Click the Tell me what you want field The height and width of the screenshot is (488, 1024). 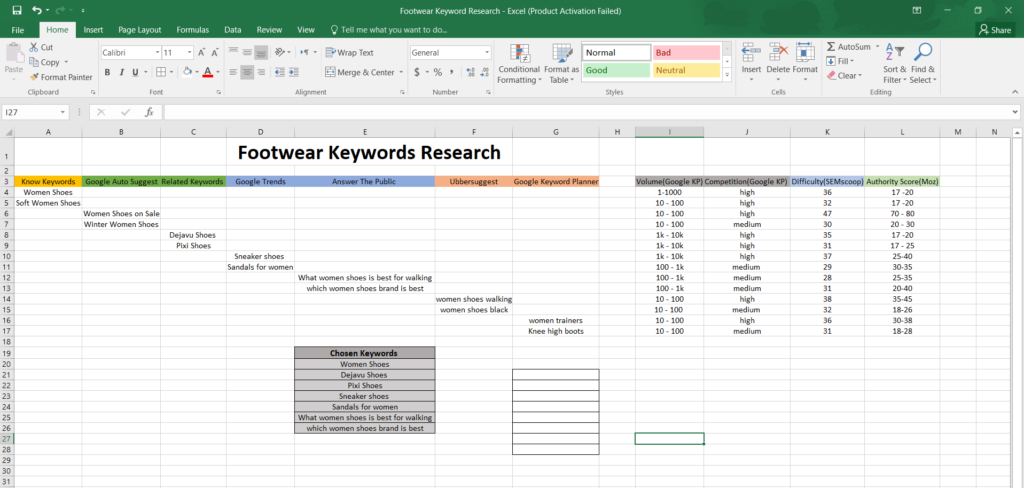tap(389, 30)
